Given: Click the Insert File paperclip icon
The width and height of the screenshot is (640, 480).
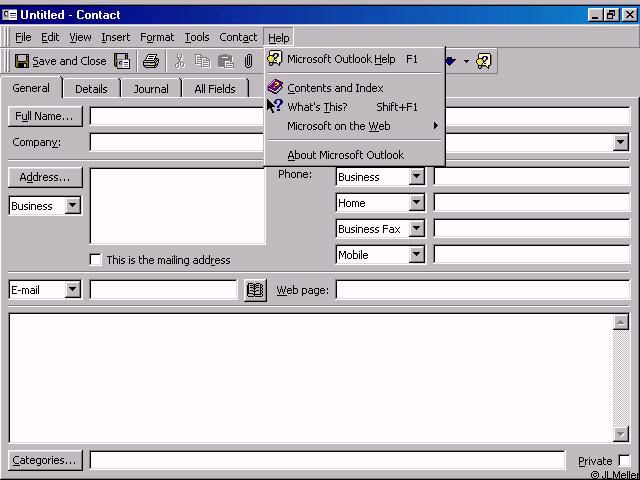Looking at the screenshot, I should click(248, 61).
